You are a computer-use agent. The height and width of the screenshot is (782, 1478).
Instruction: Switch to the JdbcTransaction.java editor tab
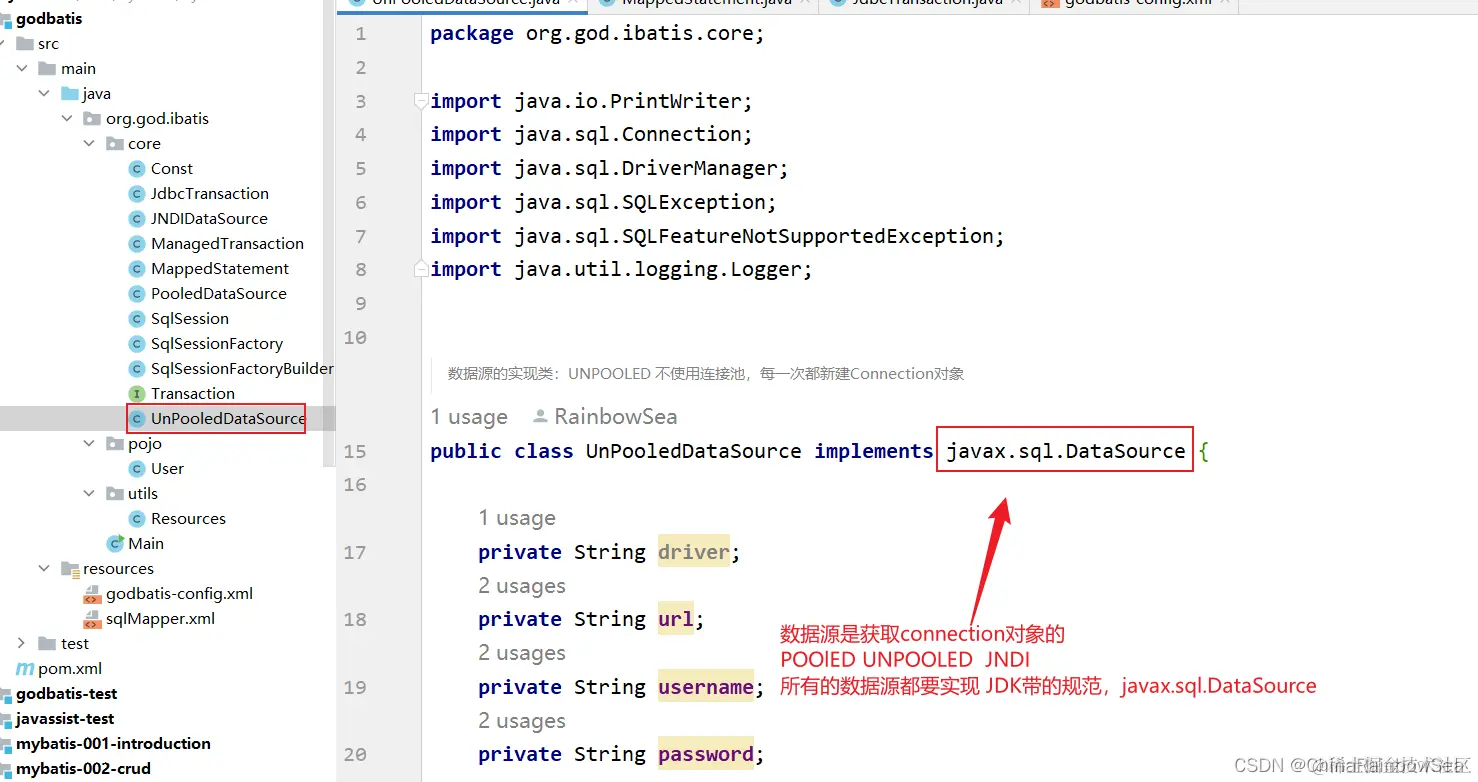point(922,4)
